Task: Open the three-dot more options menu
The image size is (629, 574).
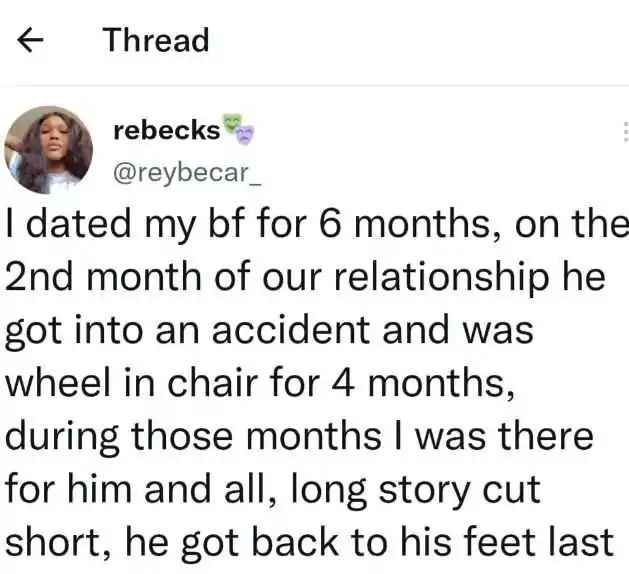Action: point(623,130)
